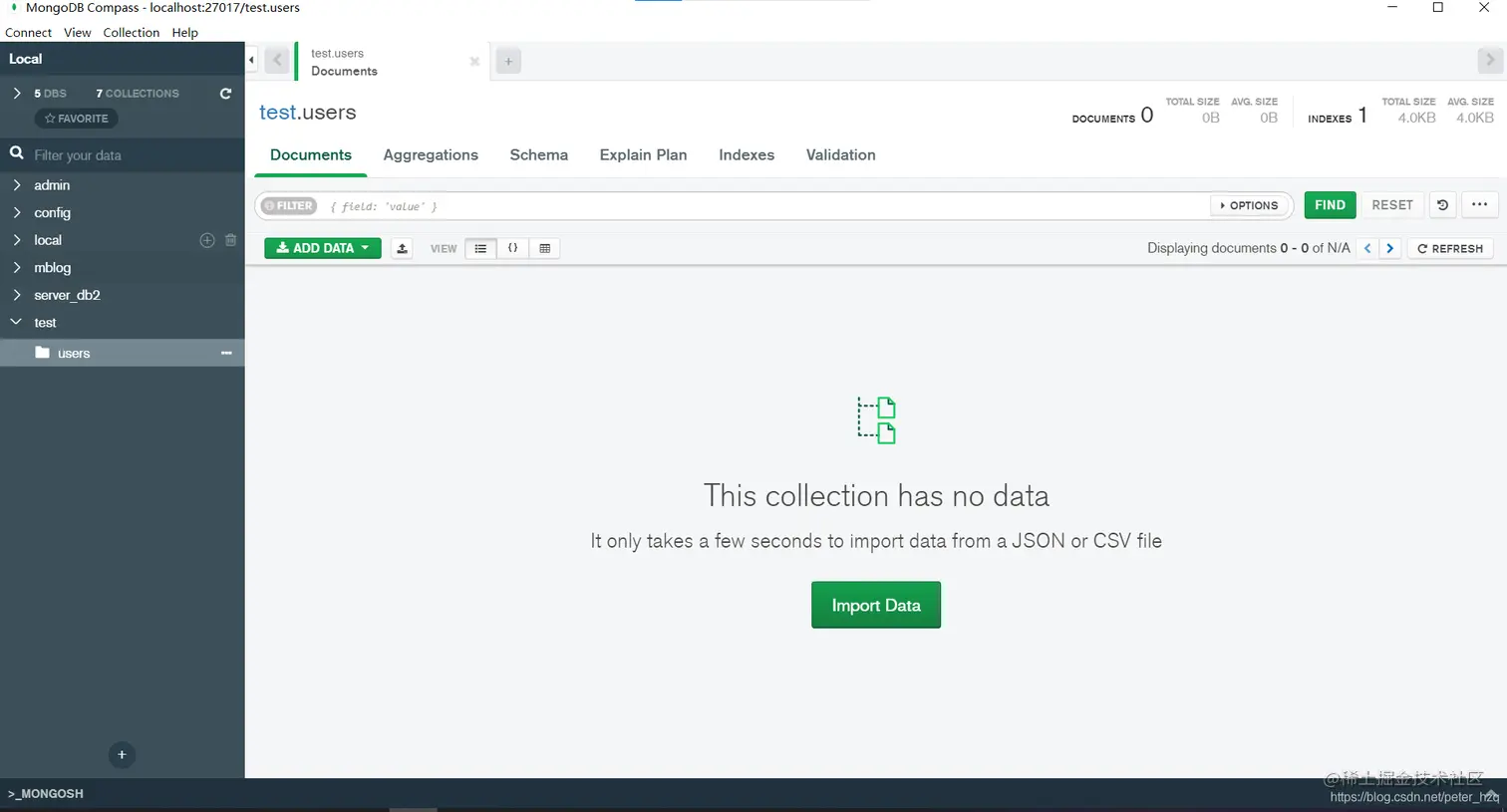Open a new tab with plus
Image resolution: width=1507 pixels, height=812 pixels.
coord(508,61)
